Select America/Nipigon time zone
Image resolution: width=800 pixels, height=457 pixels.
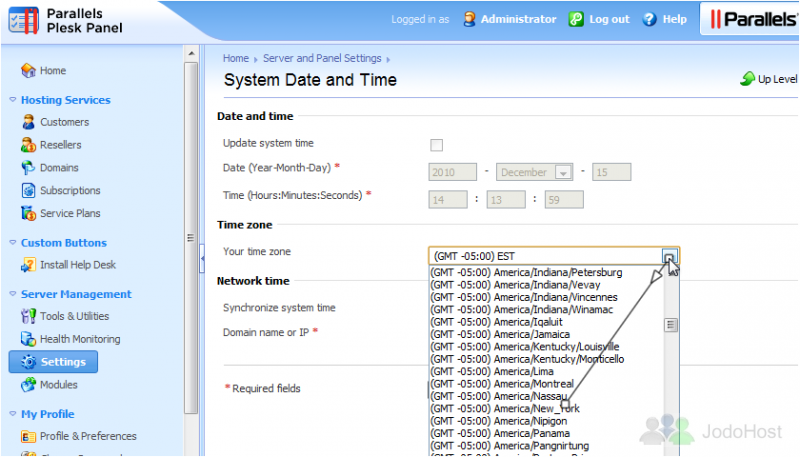pos(546,421)
